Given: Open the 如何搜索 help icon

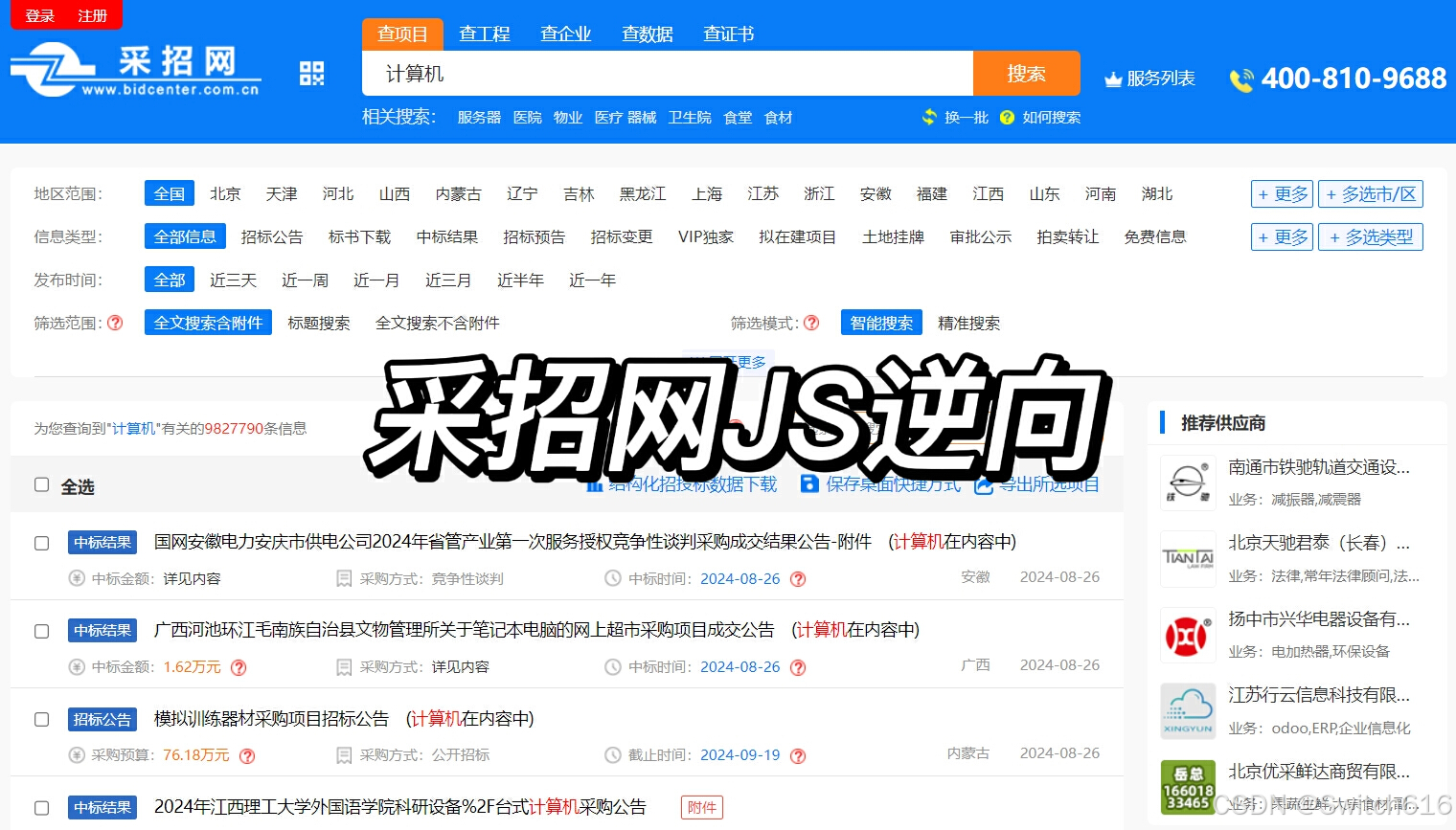Looking at the screenshot, I should (1006, 117).
